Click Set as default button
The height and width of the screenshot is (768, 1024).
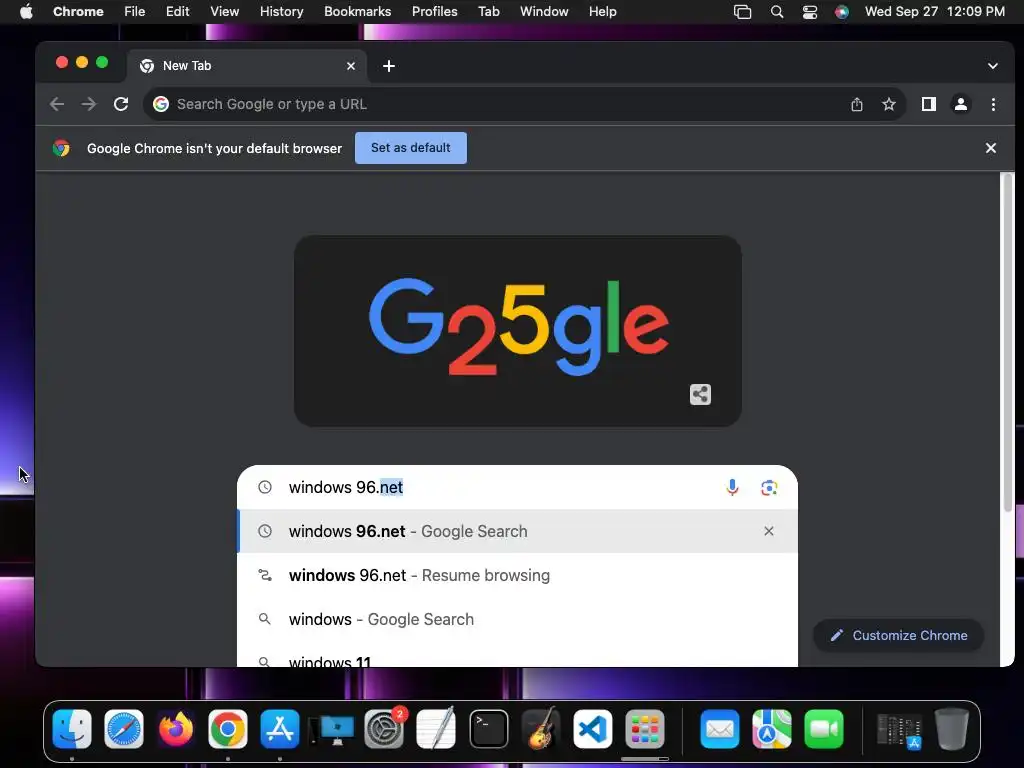411,148
